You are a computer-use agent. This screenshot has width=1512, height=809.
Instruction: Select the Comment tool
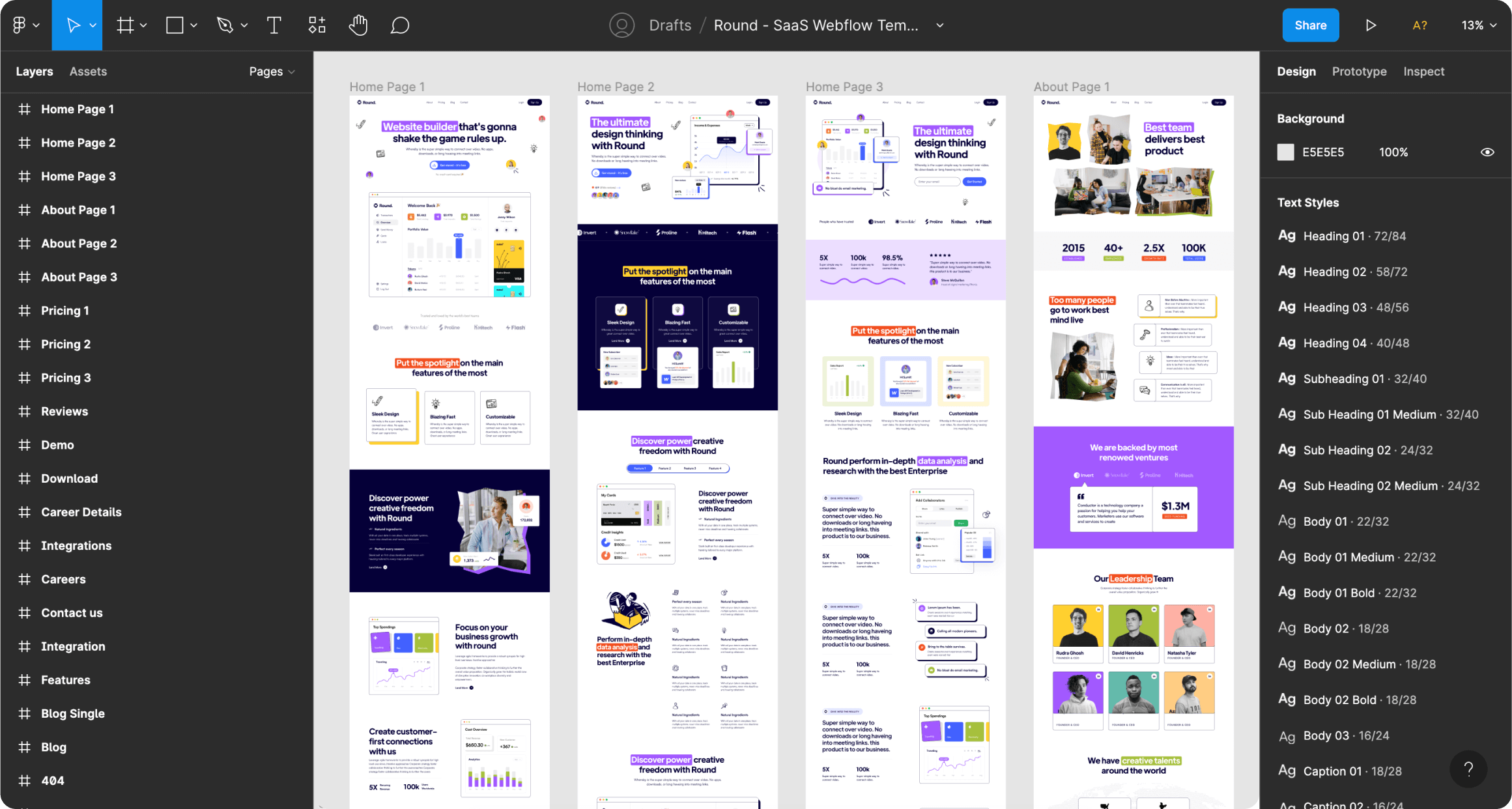coord(399,25)
